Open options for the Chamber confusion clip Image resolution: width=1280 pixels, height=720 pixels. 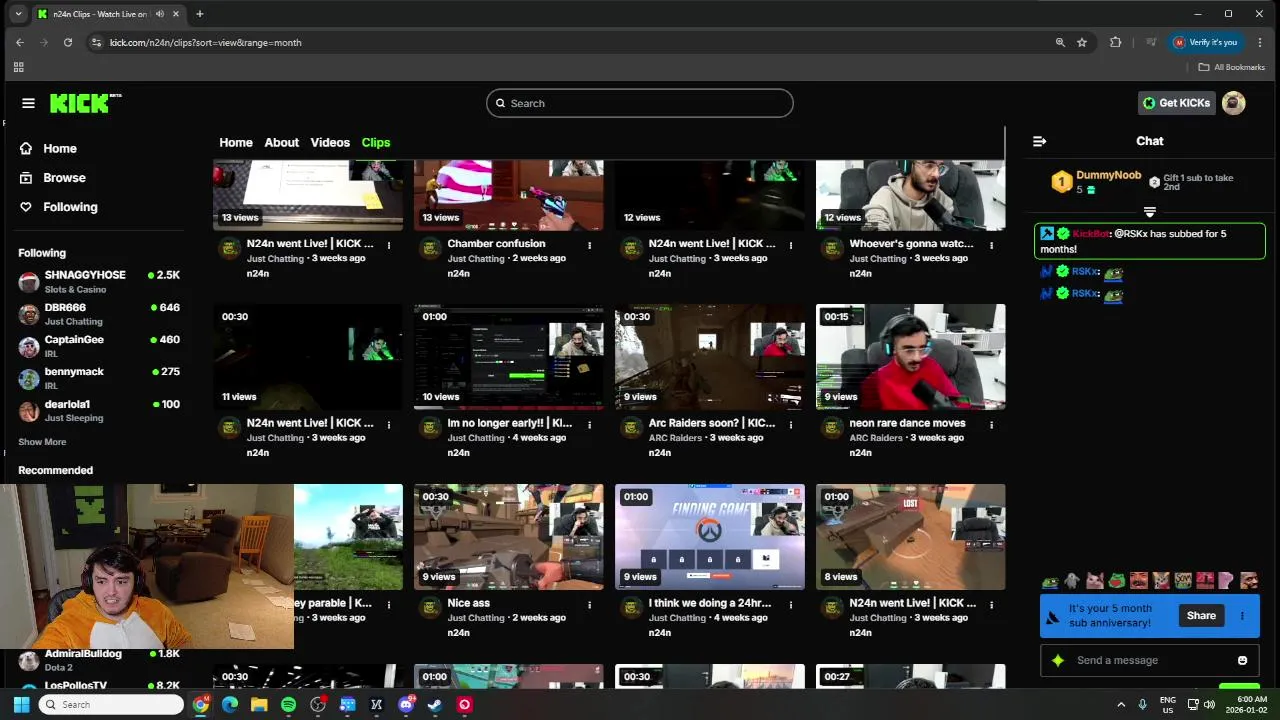[589, 245]
